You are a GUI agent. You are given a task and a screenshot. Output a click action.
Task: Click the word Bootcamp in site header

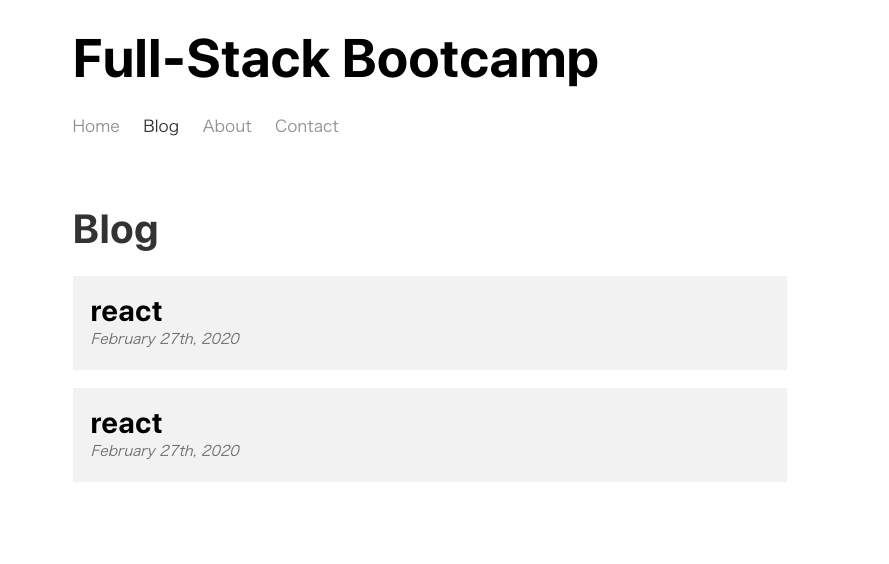point(470,60)
